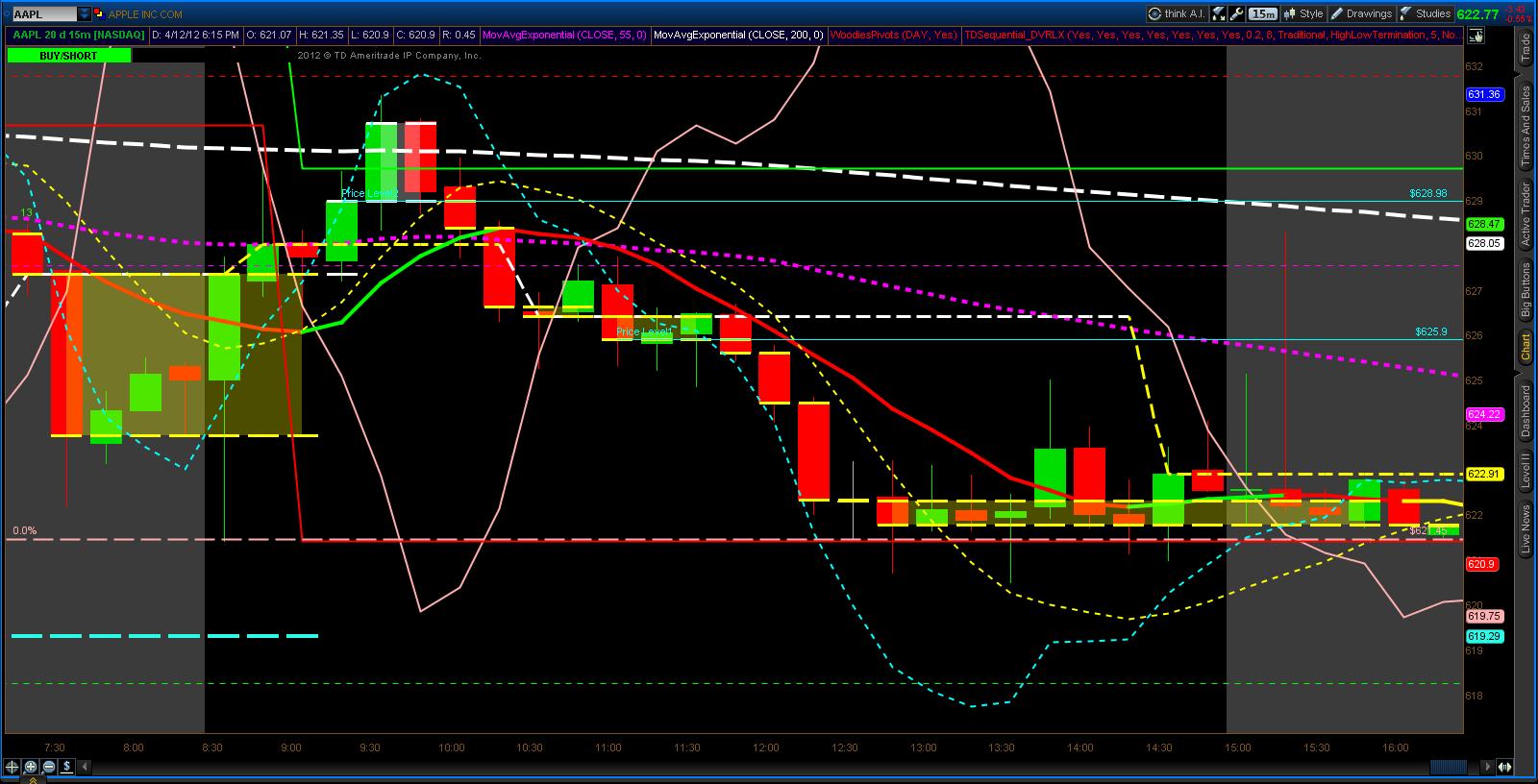This screenshot has height=784, width=1538.
Task: Open the Trade side tab
Action: point(1526,47)
